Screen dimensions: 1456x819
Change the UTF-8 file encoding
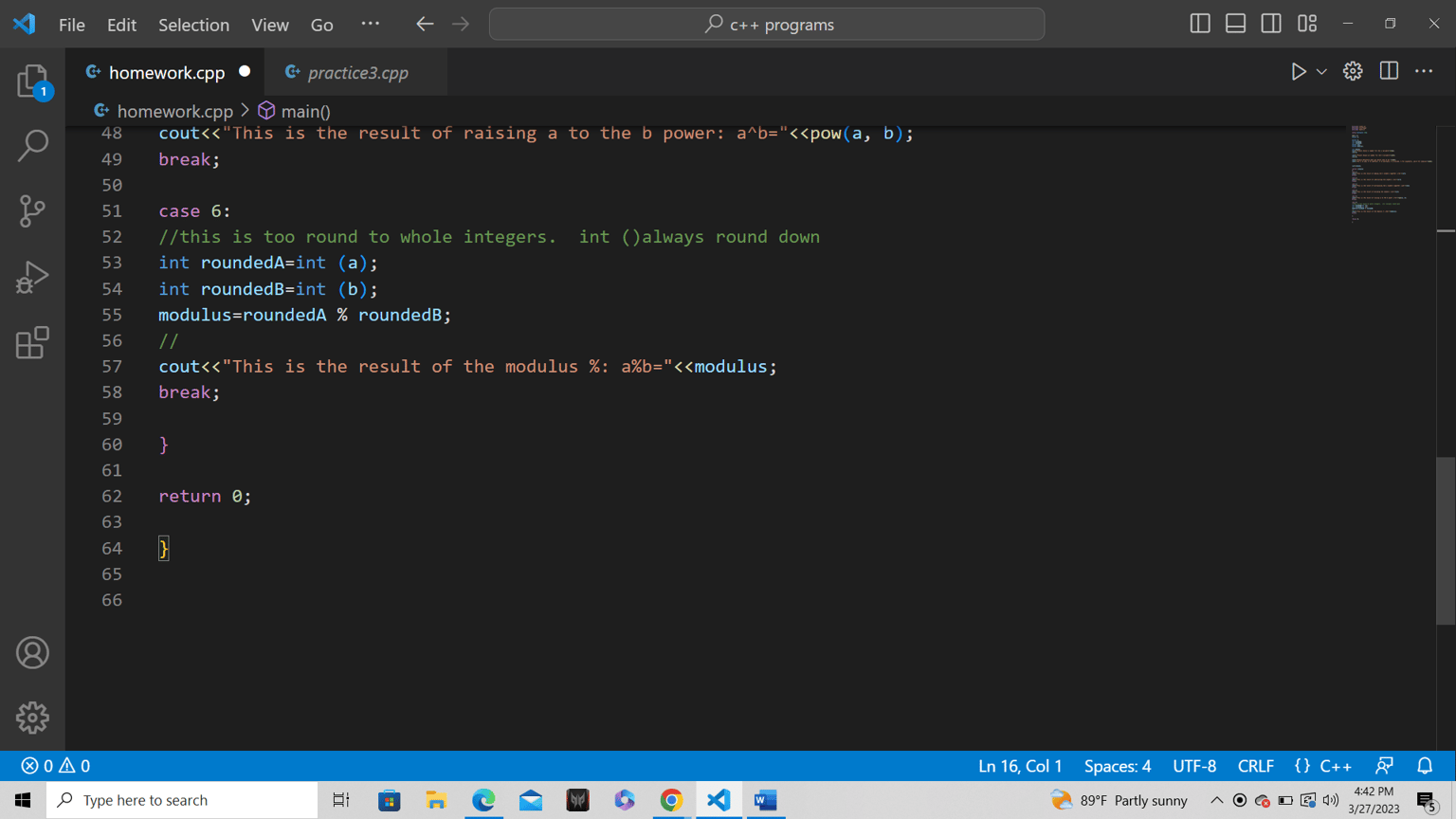click(x=1194, y=766)
